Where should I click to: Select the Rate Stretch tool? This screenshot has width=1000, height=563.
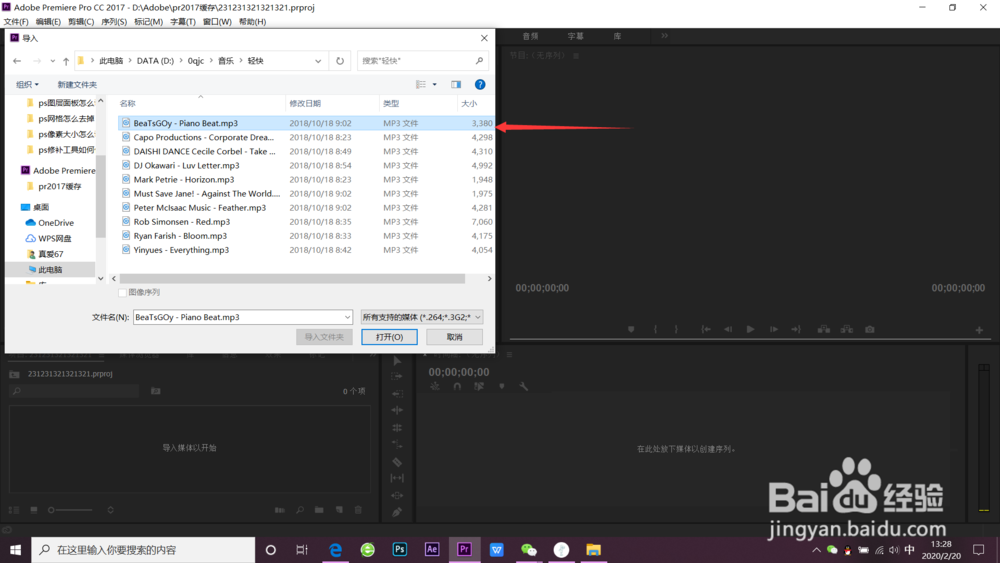click(x=397, y=427)
